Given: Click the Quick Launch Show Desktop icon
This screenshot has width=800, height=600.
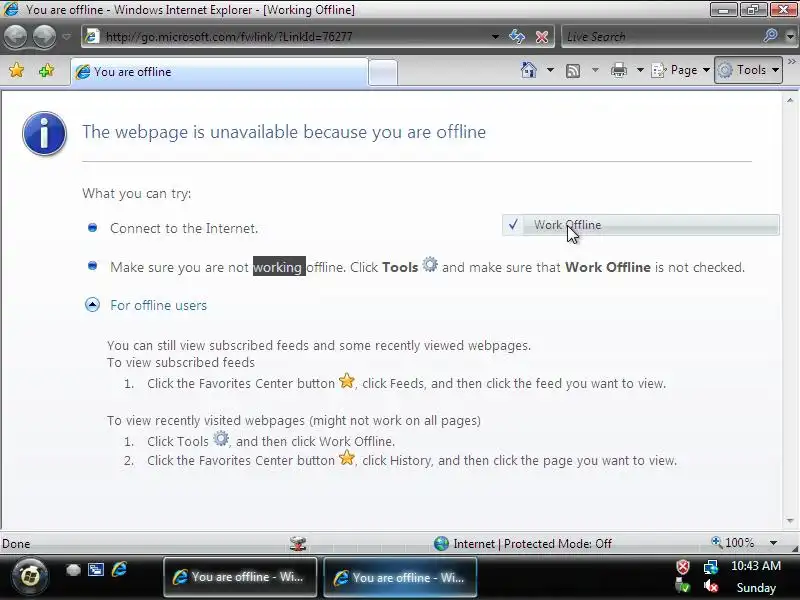Looking at the screenshot, I should [x=73, y=570].
